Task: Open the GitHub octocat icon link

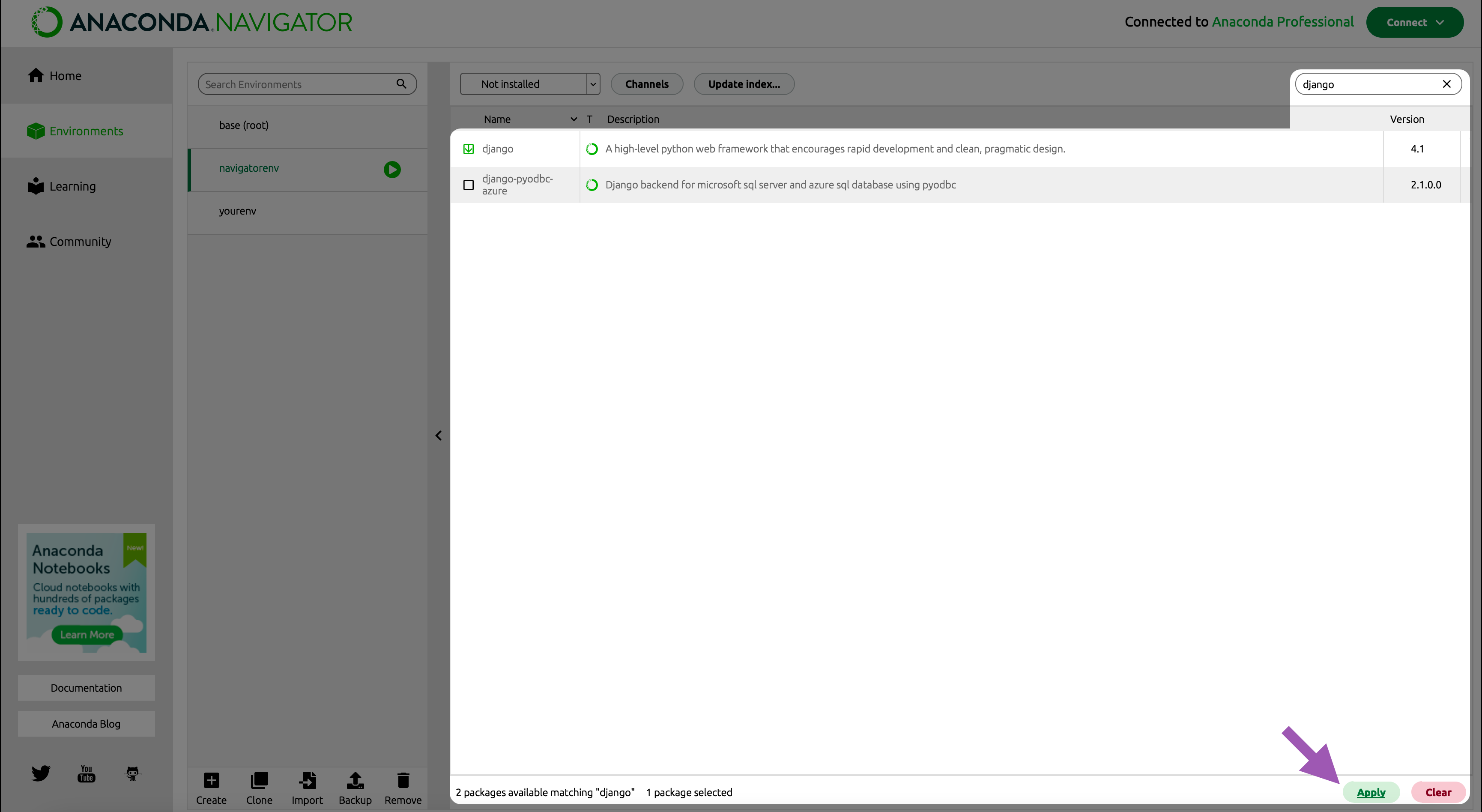Action: tap(132, 773)
